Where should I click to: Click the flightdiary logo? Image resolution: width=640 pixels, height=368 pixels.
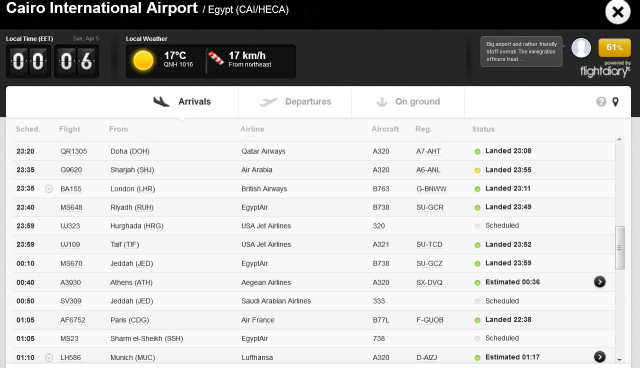click(x=605, y=71)
